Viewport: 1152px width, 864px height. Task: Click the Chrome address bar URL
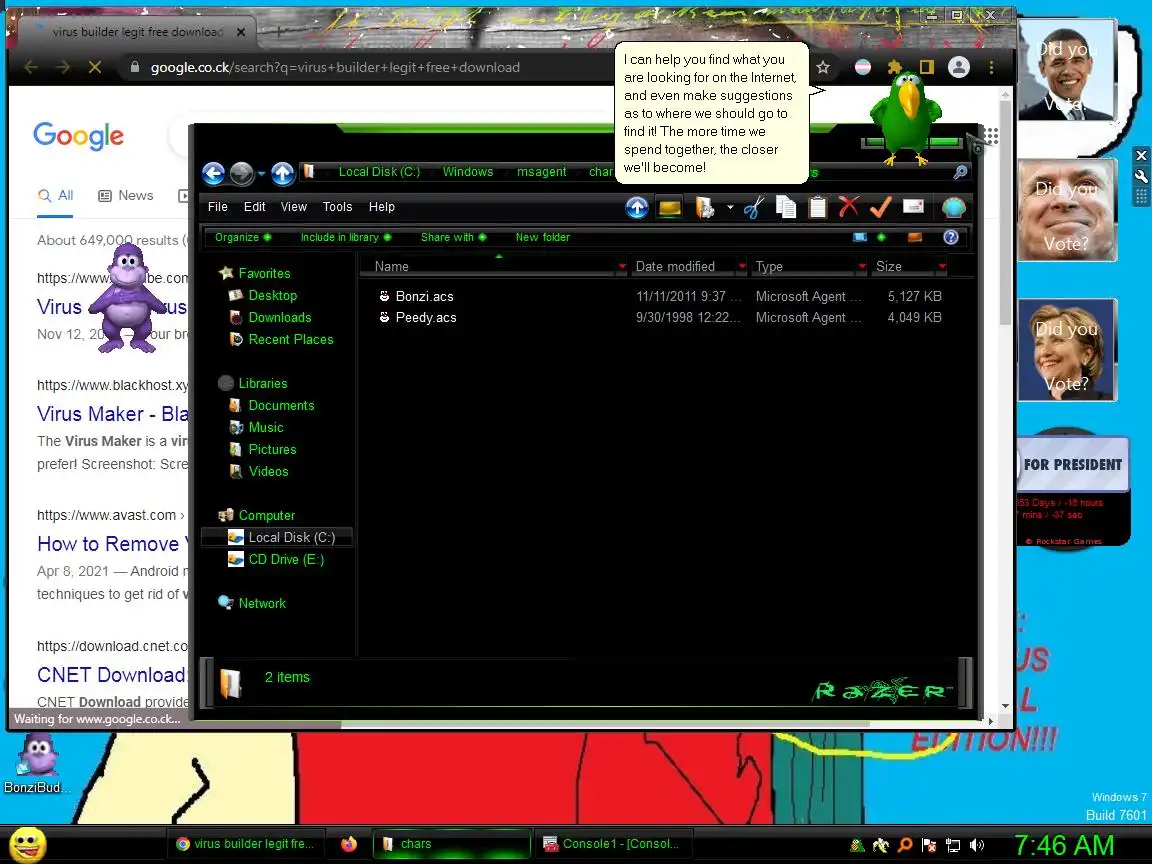pyautogui.click(x=335, y=68)
